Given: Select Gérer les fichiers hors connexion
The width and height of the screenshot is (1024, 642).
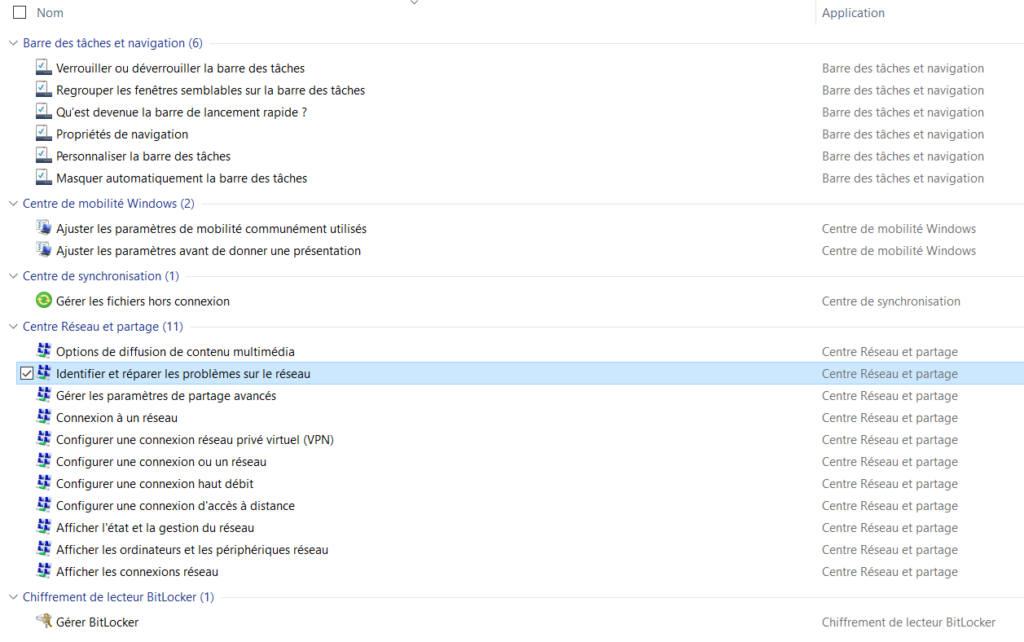Looking at the screenshot, I should pyautogui.click(x=143, y=301).
